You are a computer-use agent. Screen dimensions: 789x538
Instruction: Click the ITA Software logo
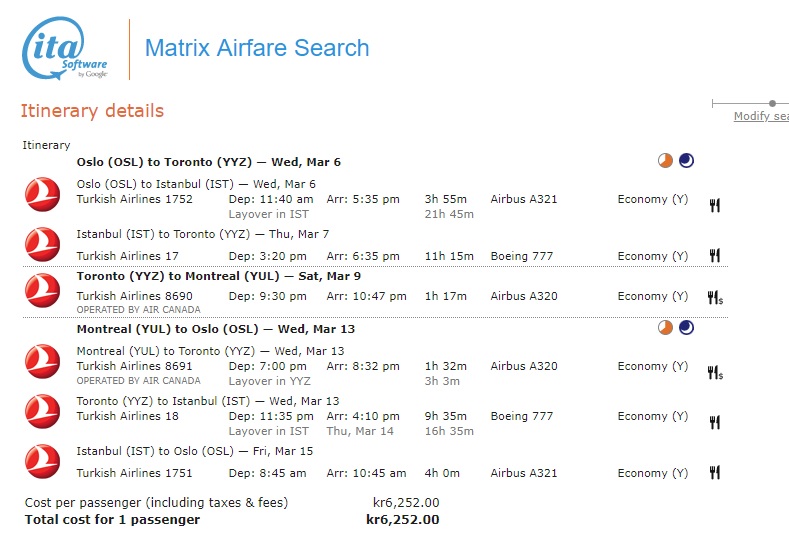point(64,48)
